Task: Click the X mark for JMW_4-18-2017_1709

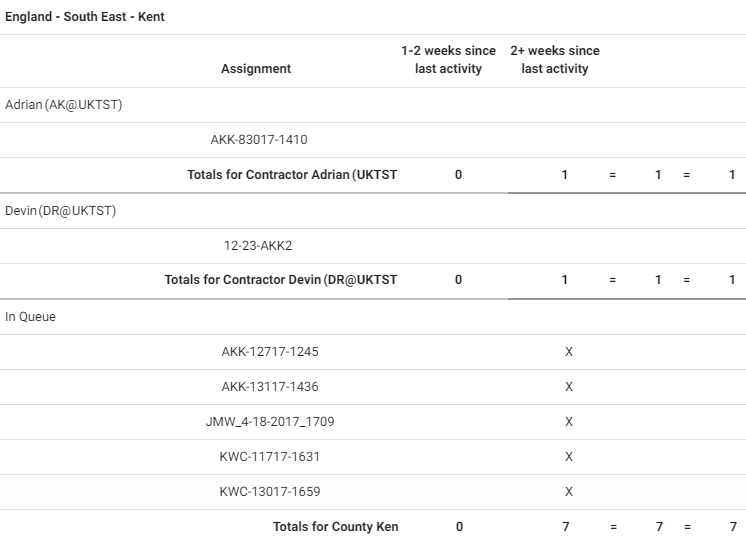Action: (569, 422)
